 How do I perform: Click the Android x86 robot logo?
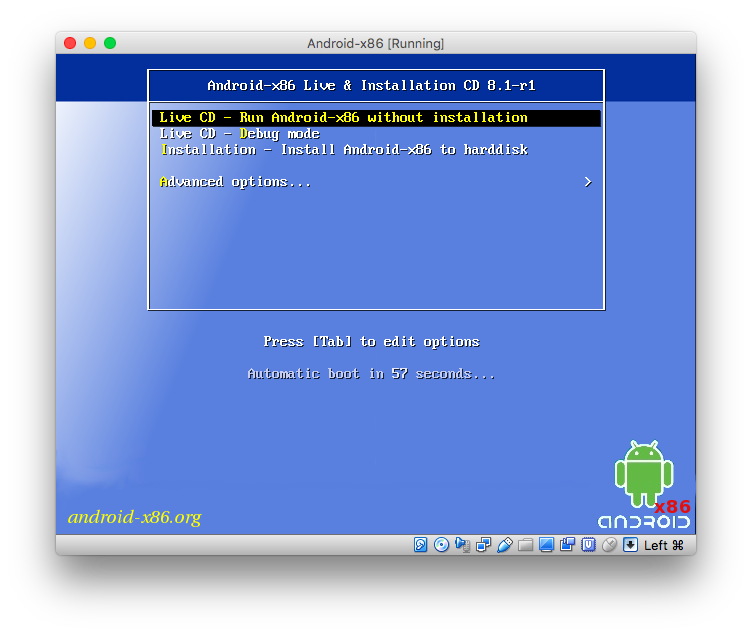point(644,484)
